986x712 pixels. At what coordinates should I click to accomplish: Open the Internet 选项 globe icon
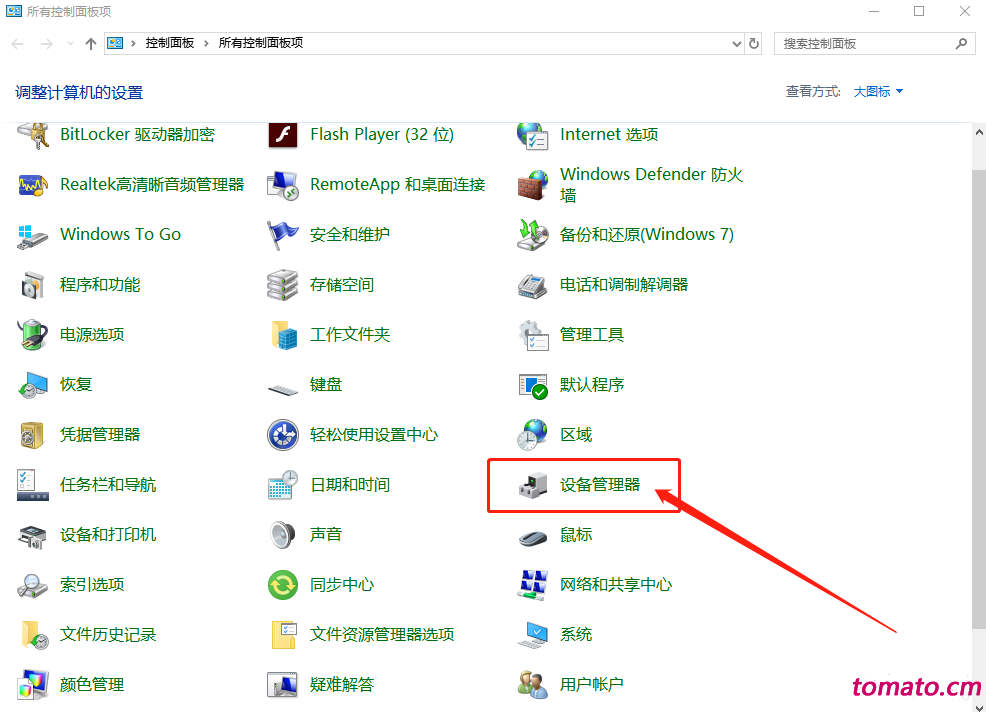click(x=533, y=135)
